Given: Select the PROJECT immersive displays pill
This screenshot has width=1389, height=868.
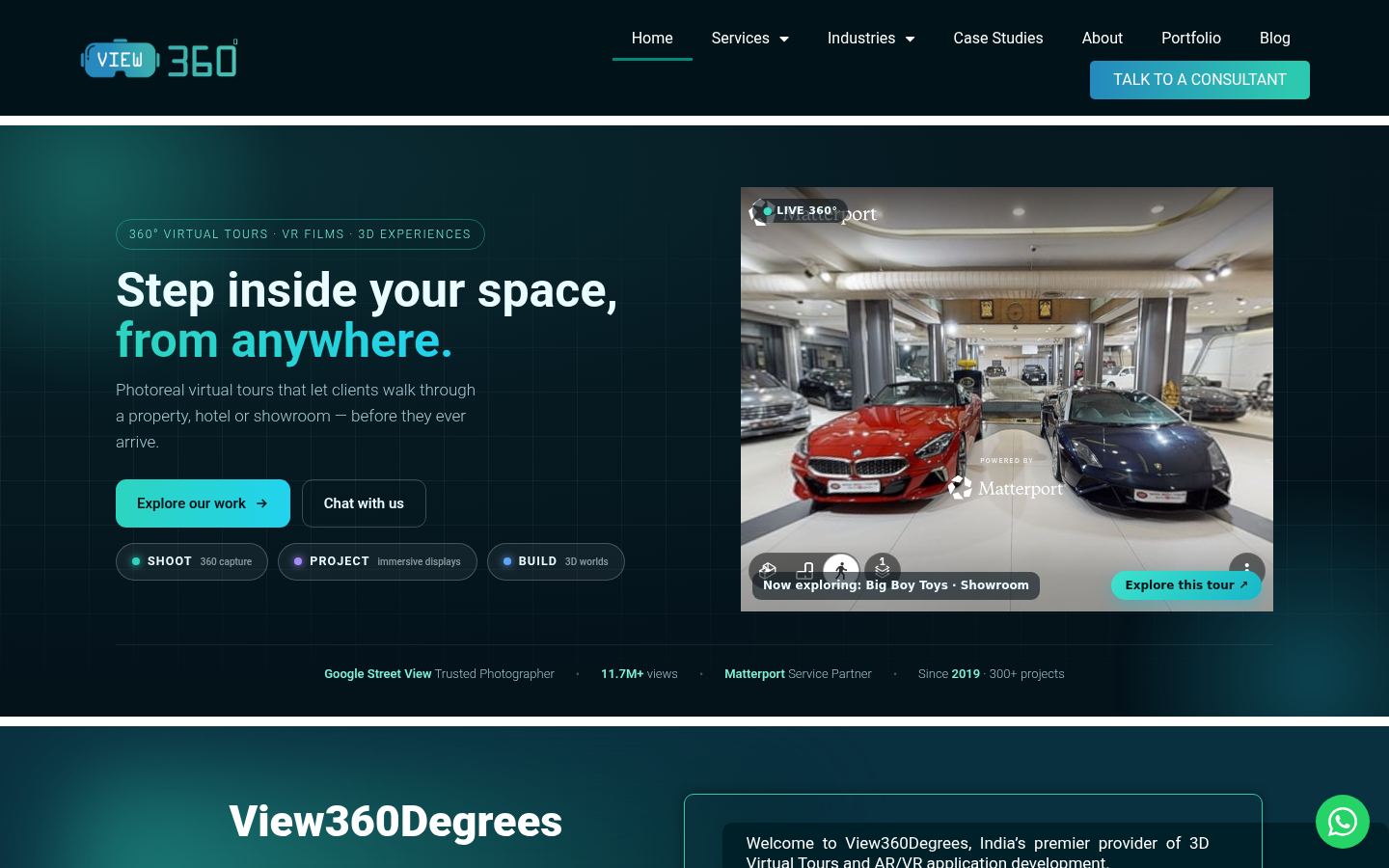Looking at the screenshot, I should pyautogui.click(x=377, y=561).
